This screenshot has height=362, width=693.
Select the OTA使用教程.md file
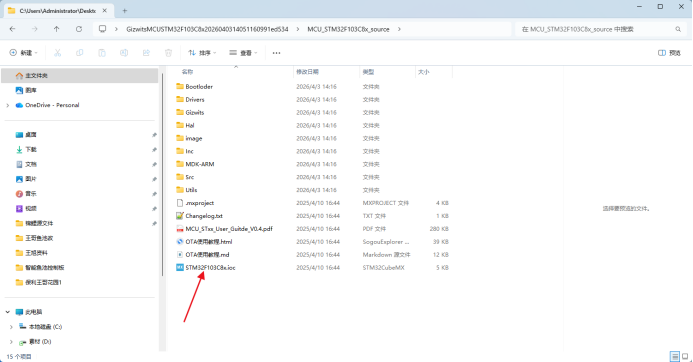[202, 255]
